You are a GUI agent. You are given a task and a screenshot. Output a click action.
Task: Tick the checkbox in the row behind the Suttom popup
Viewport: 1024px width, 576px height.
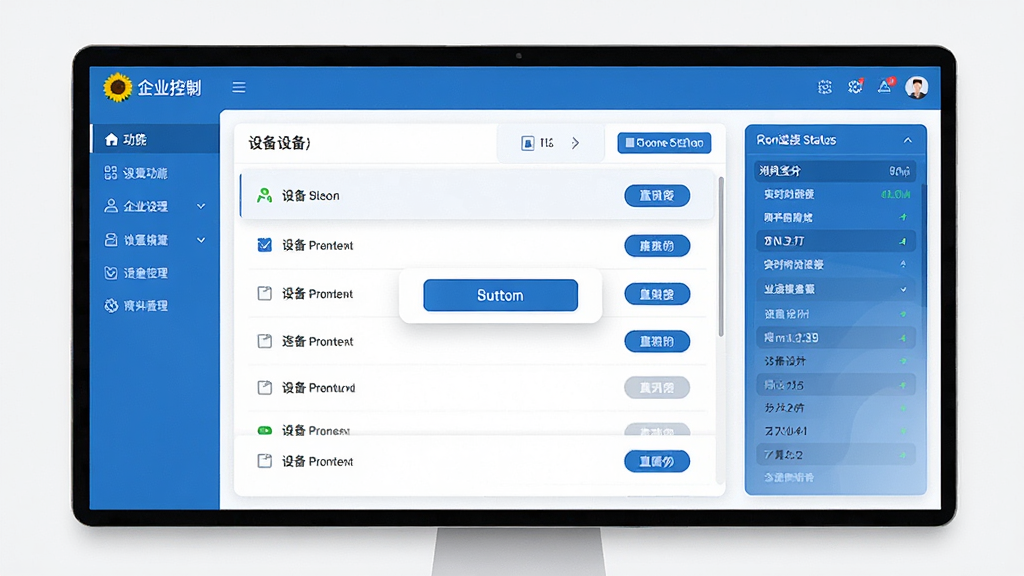click(264, 293)
